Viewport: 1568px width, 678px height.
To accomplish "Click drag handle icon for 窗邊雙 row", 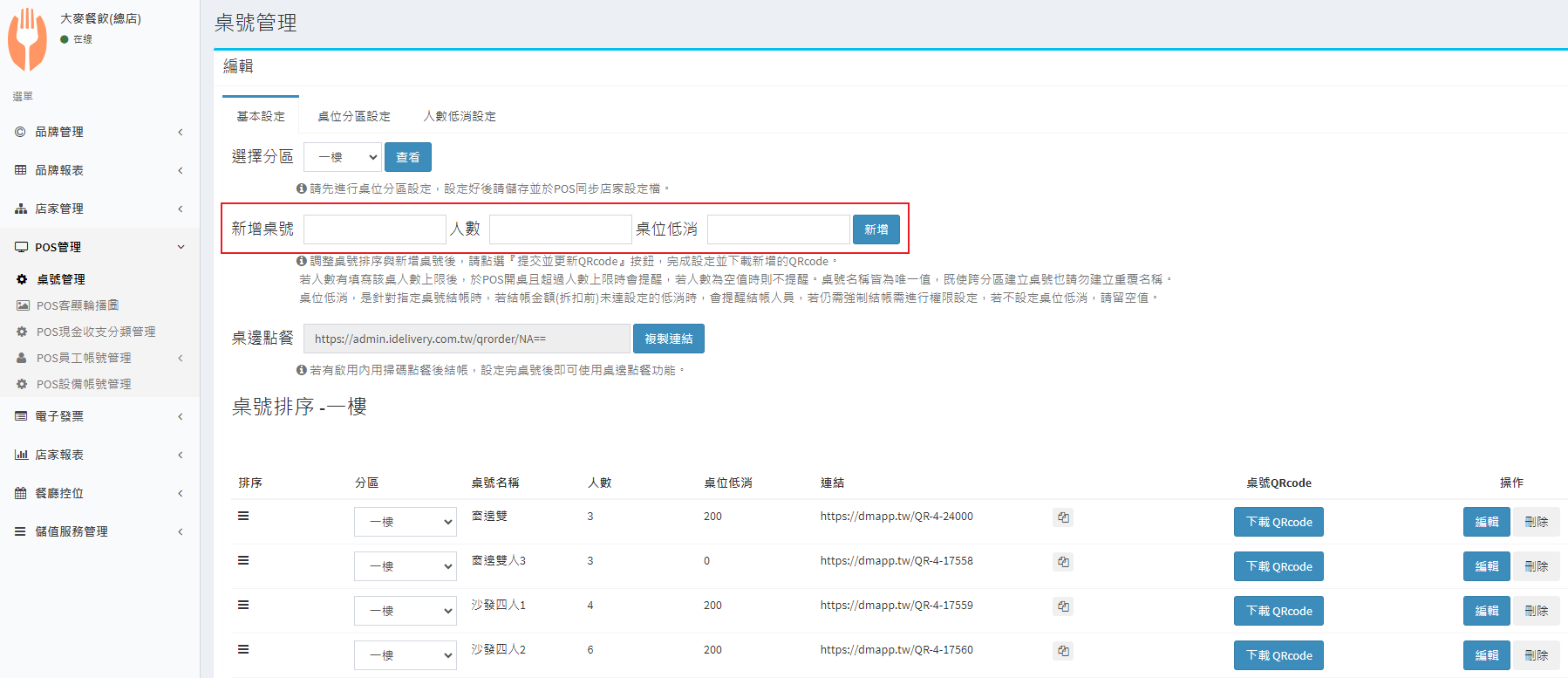I will 243,517.
